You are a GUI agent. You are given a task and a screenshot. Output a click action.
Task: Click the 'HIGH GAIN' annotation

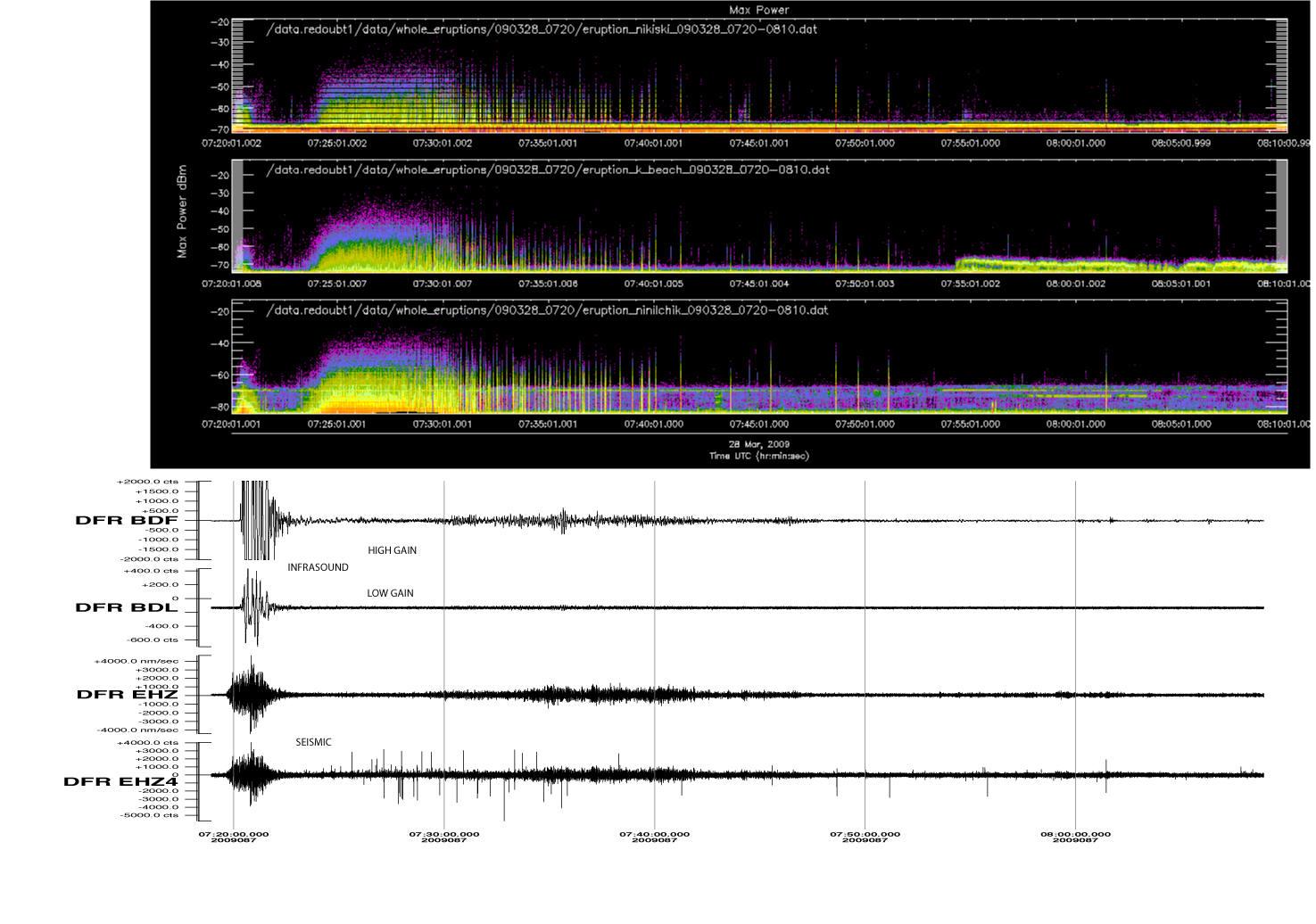[393, 550]
